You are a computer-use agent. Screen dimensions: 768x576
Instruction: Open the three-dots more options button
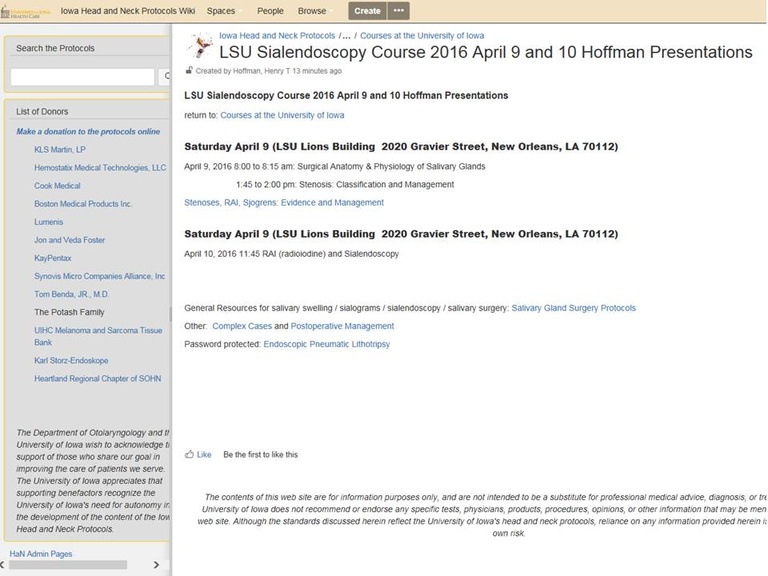click(399, 11)
